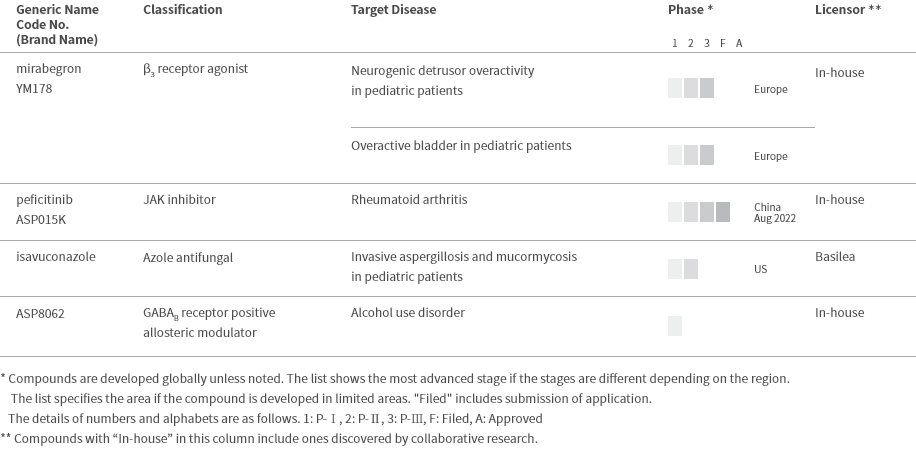Click the Rheumatoid arthritis target disease
The height and width of the screenshot is (454, 916).
tap(409, 200)
